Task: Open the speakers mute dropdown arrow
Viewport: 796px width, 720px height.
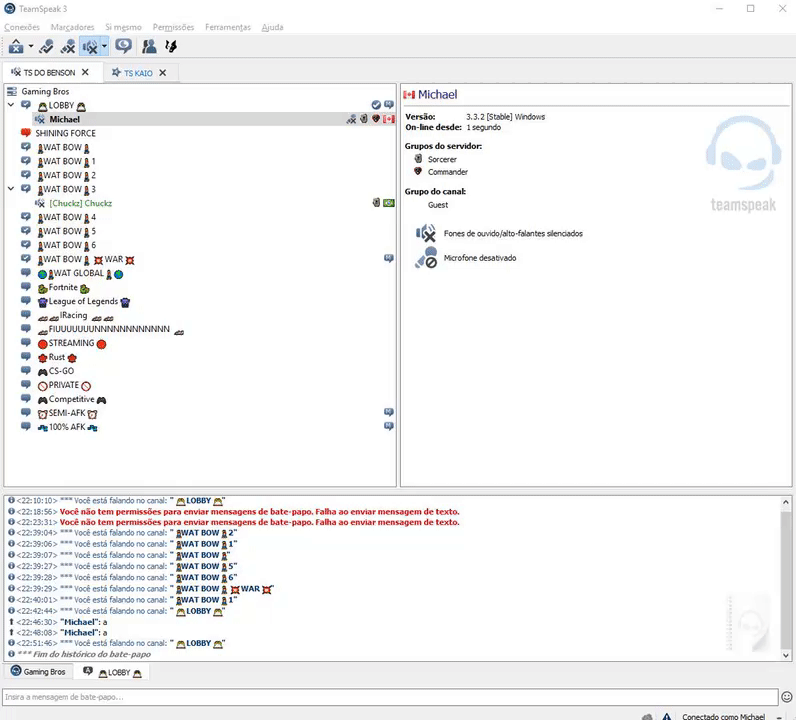Action: pos(104,46)
